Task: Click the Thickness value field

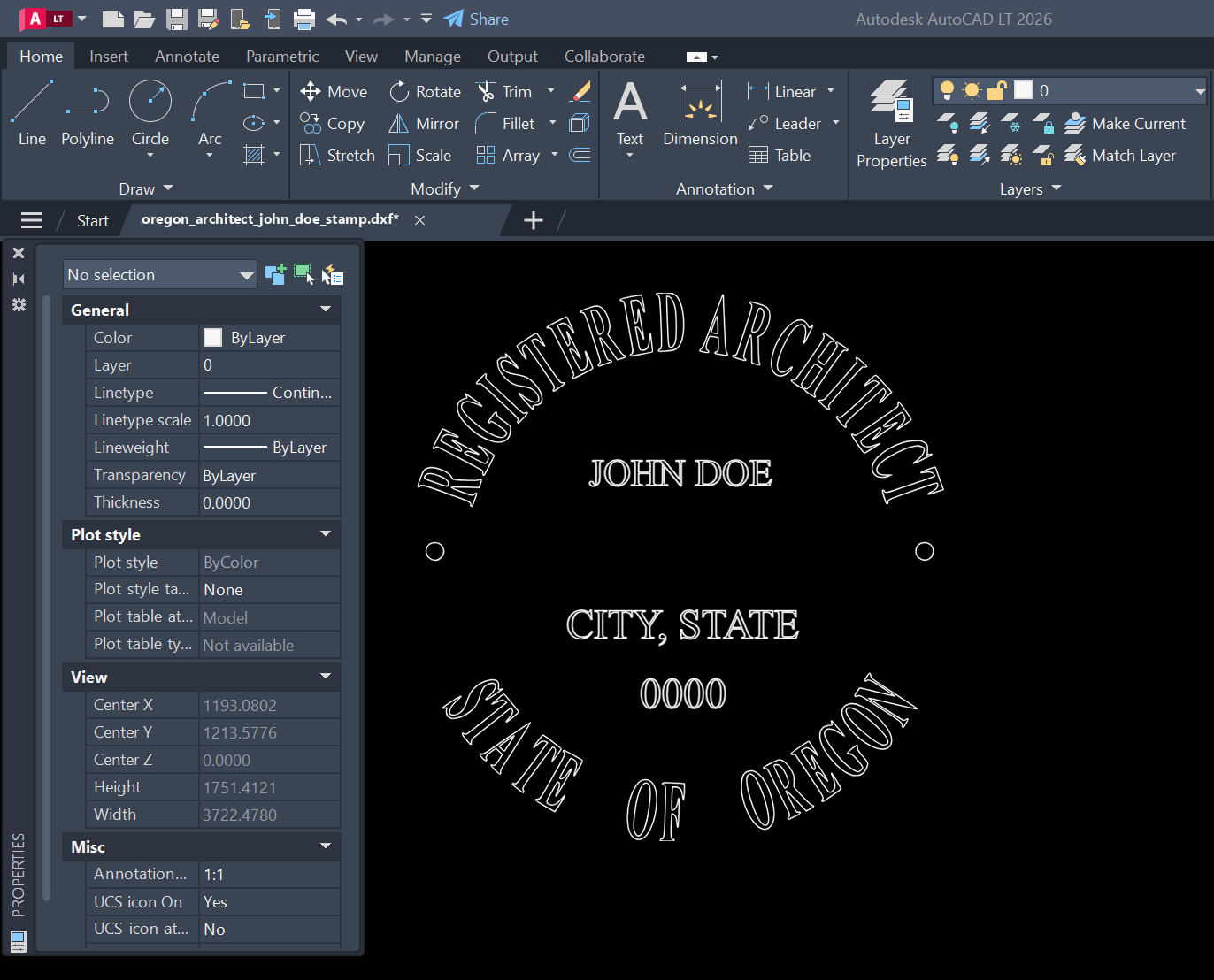Action: tap(270, 502)
